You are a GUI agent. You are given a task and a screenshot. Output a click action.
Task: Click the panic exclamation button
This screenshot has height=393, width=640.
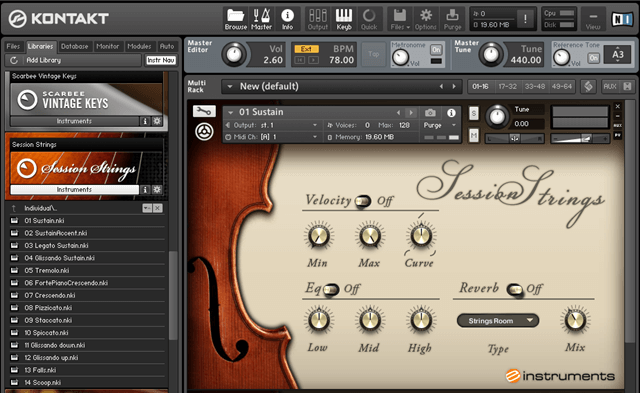tap(525, 18)
